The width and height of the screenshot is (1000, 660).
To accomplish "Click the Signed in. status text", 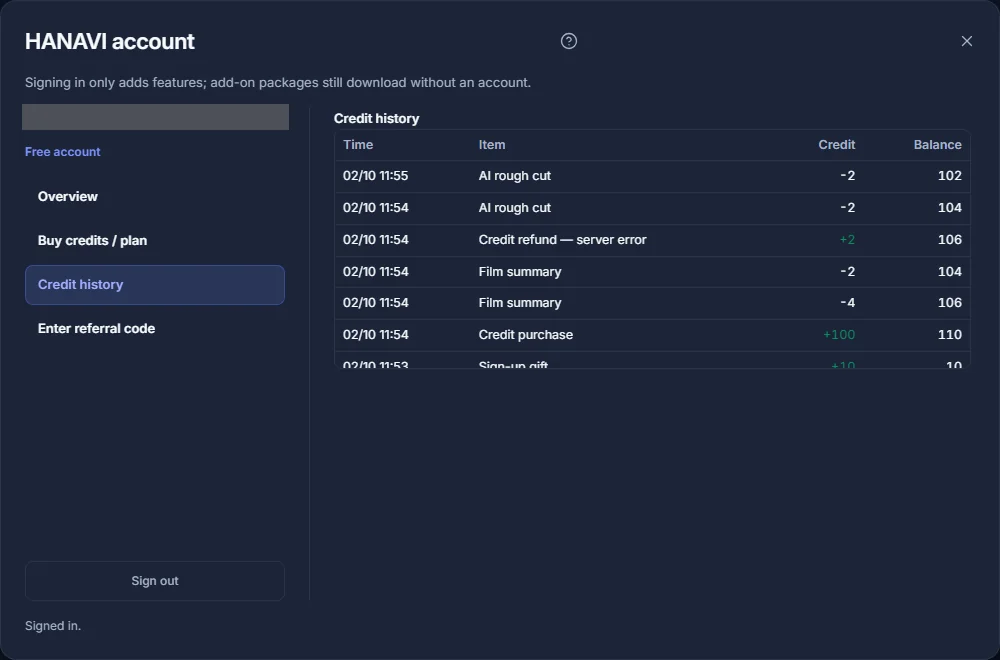I will [53, 626].
